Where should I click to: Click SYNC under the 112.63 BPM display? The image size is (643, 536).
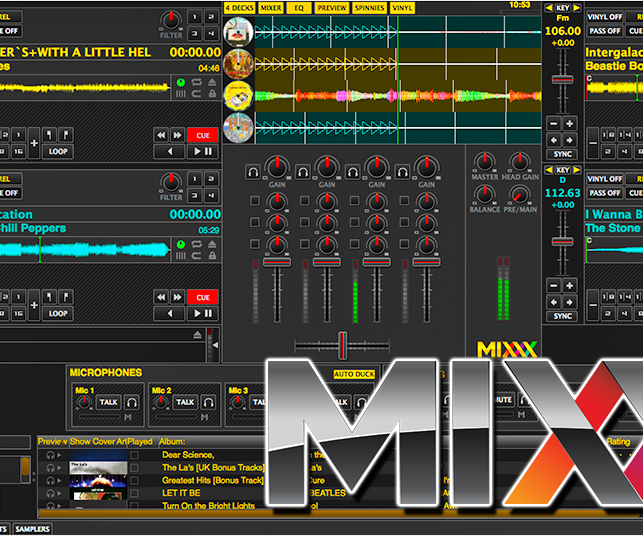[x=562, y=316]
